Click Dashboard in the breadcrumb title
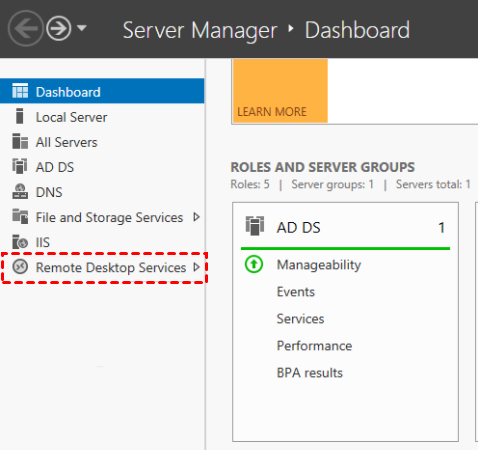478x450 pixels. point(357,30)
